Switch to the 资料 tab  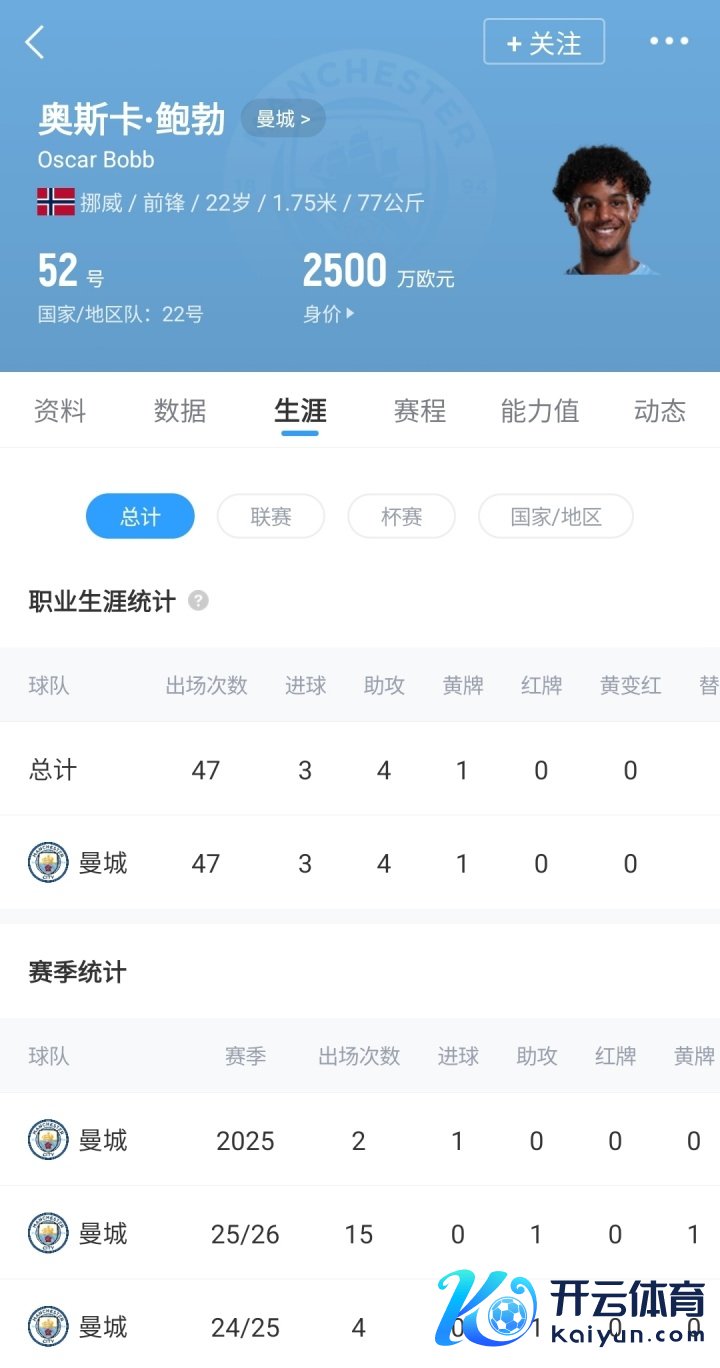pos(60,411)
